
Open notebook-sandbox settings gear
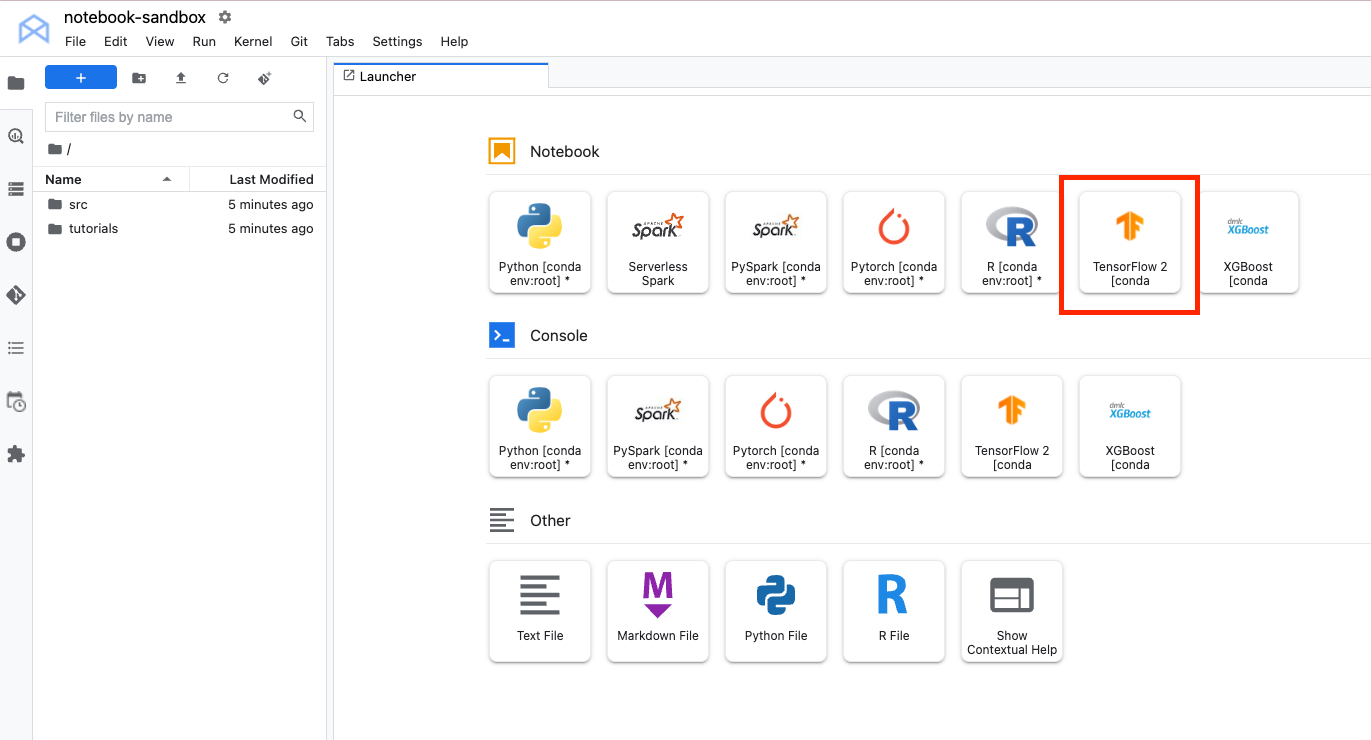[x=225, y=17]
